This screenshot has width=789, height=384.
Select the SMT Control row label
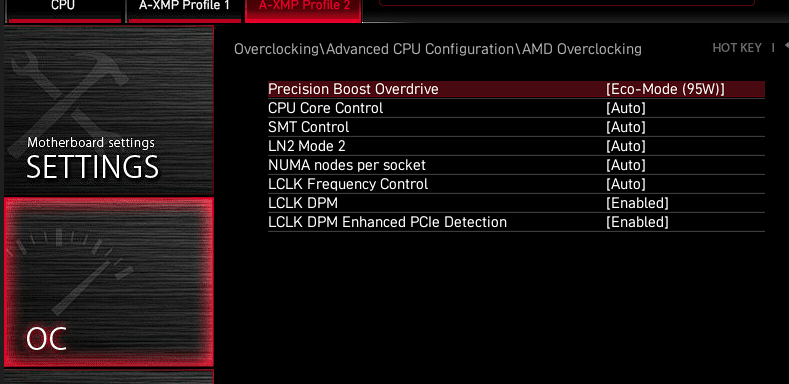(x=308, y=127)
